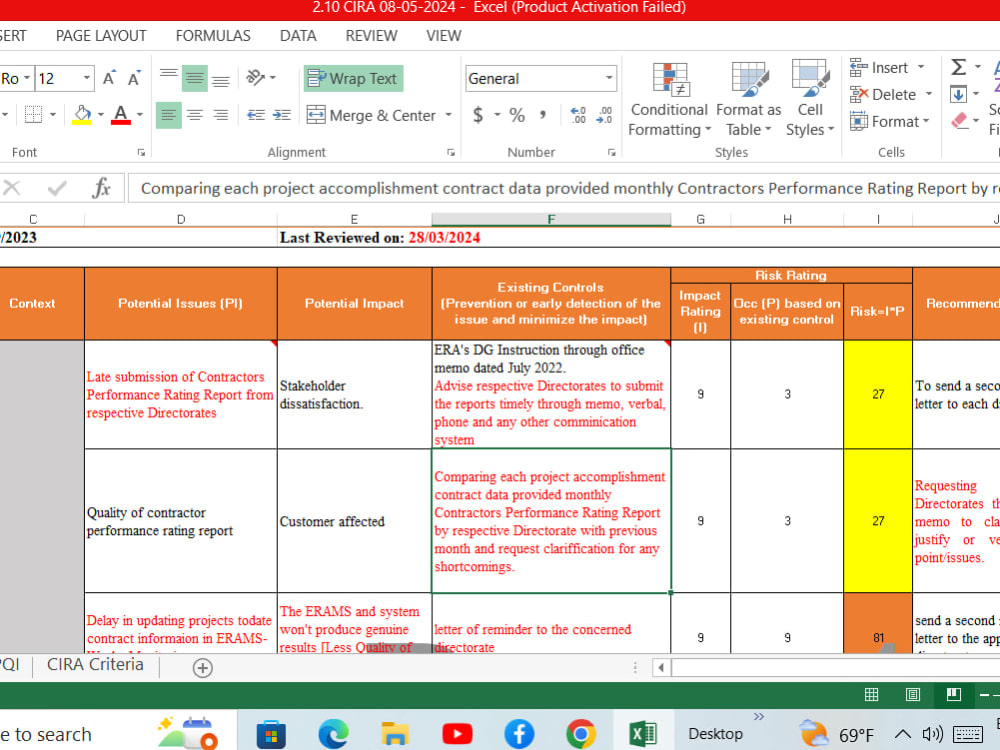The image size is (1000, 750).
Task: Click the Merge & Center button
Action: pyautogui.click(x=371, y=115)
